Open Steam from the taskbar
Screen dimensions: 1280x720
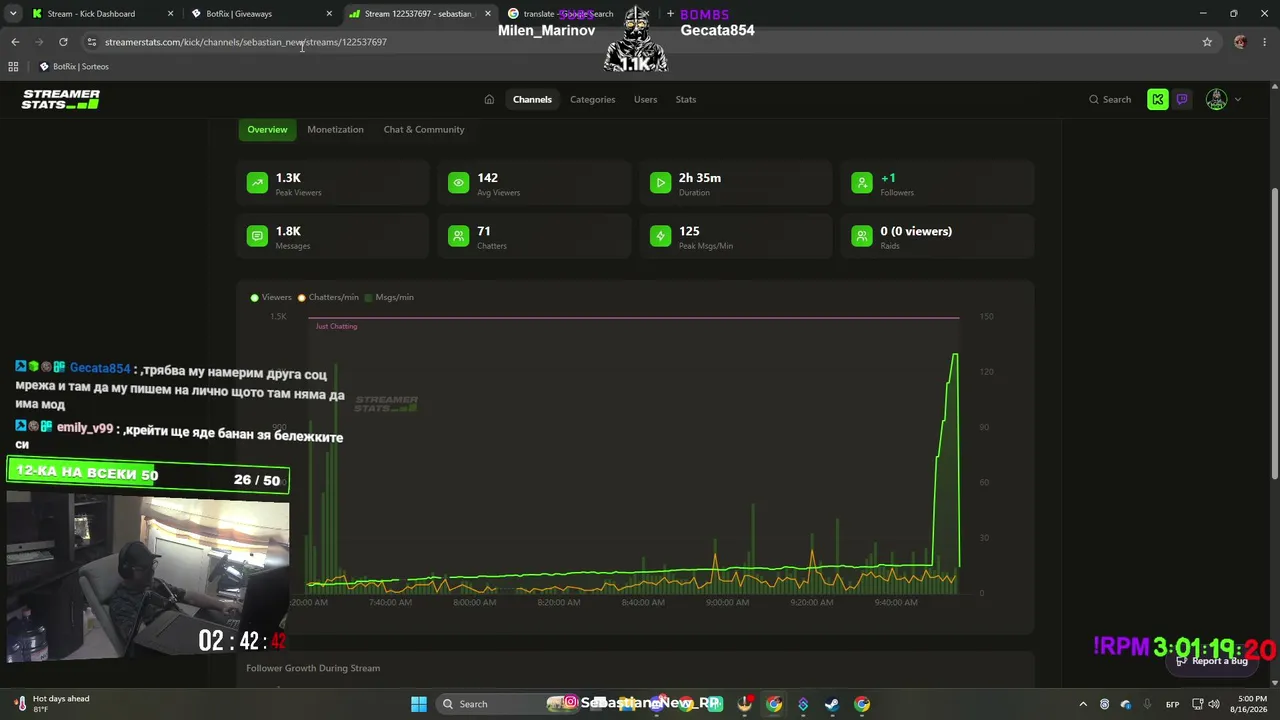pos(831,704)
